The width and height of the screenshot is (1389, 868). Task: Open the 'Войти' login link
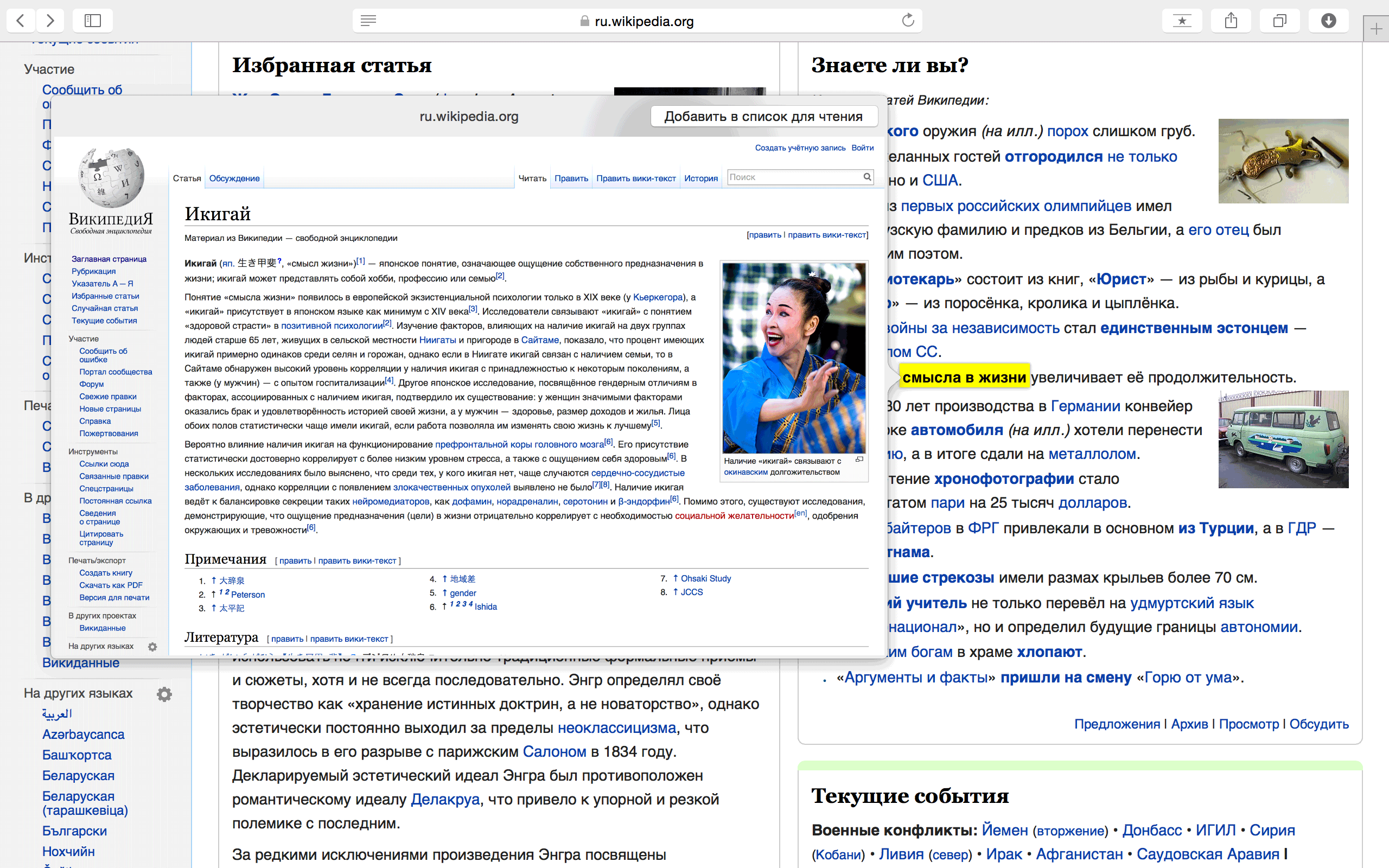(862, 148)
